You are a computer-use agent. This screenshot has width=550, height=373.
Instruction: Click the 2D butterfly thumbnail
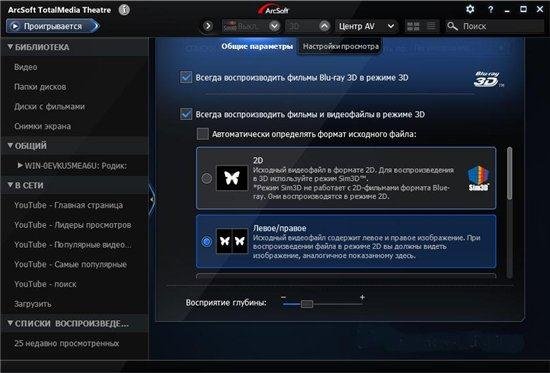tap(232, 178)
